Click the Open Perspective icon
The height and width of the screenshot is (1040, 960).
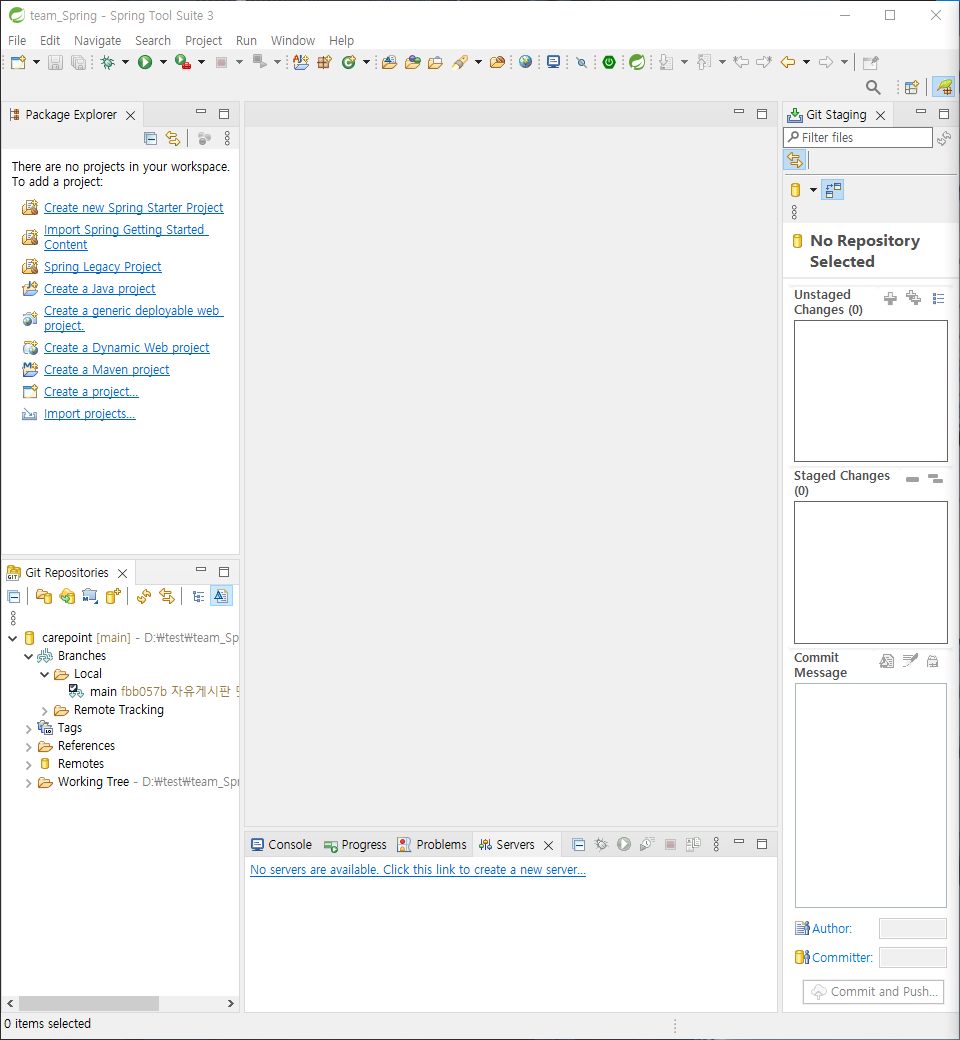click(x=912, y=87)
